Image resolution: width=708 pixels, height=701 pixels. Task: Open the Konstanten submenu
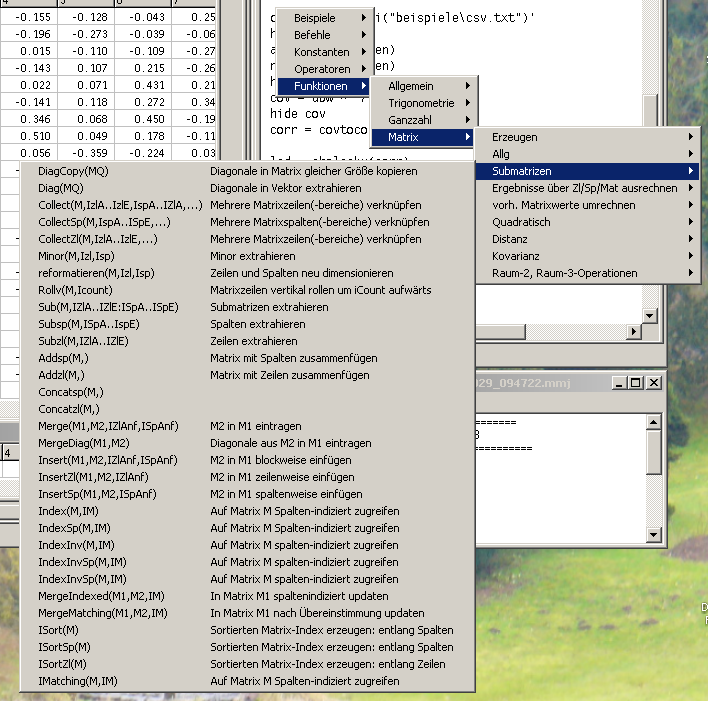325,52
